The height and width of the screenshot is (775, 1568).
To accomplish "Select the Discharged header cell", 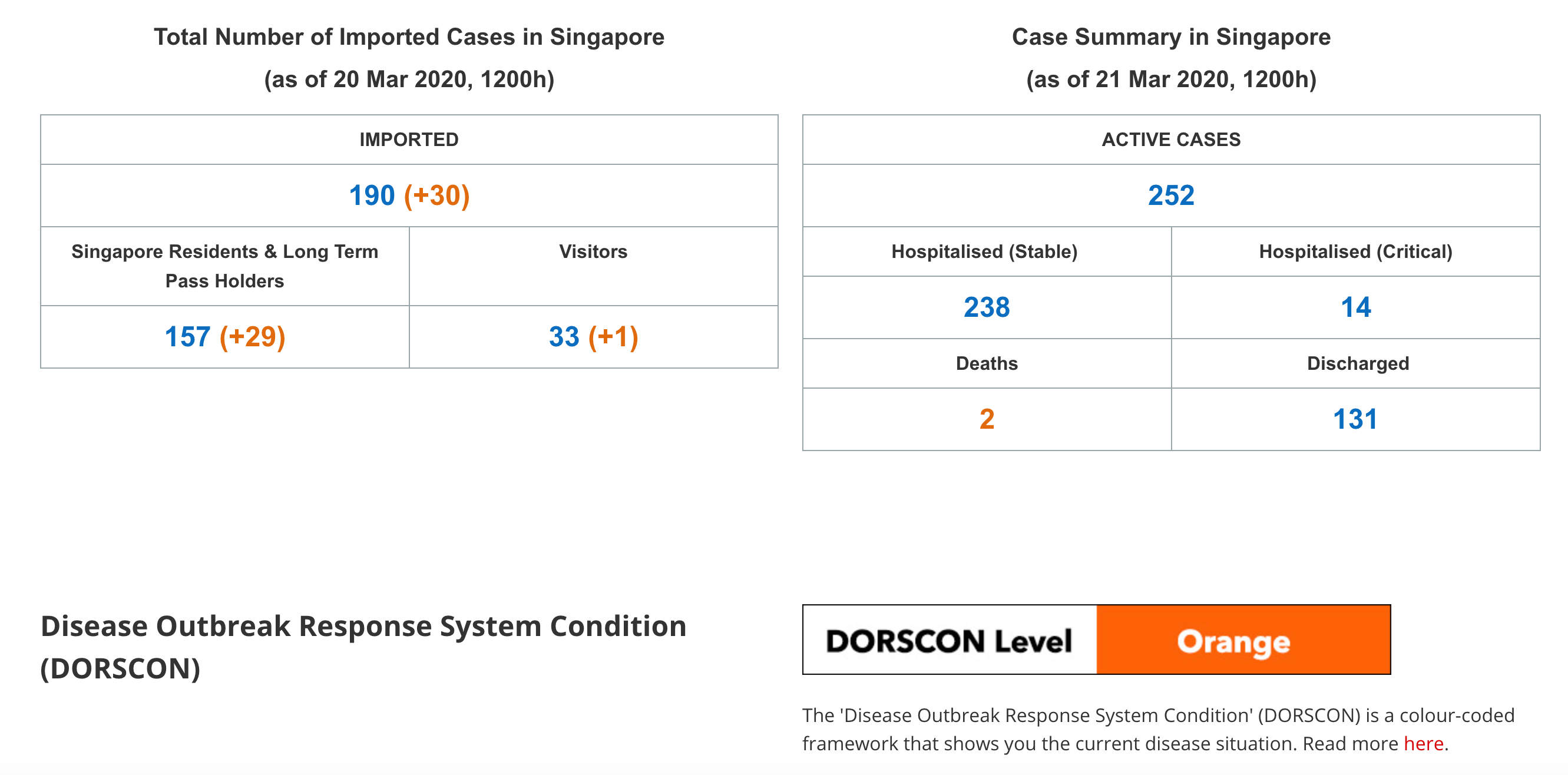I will point(1357,363).
